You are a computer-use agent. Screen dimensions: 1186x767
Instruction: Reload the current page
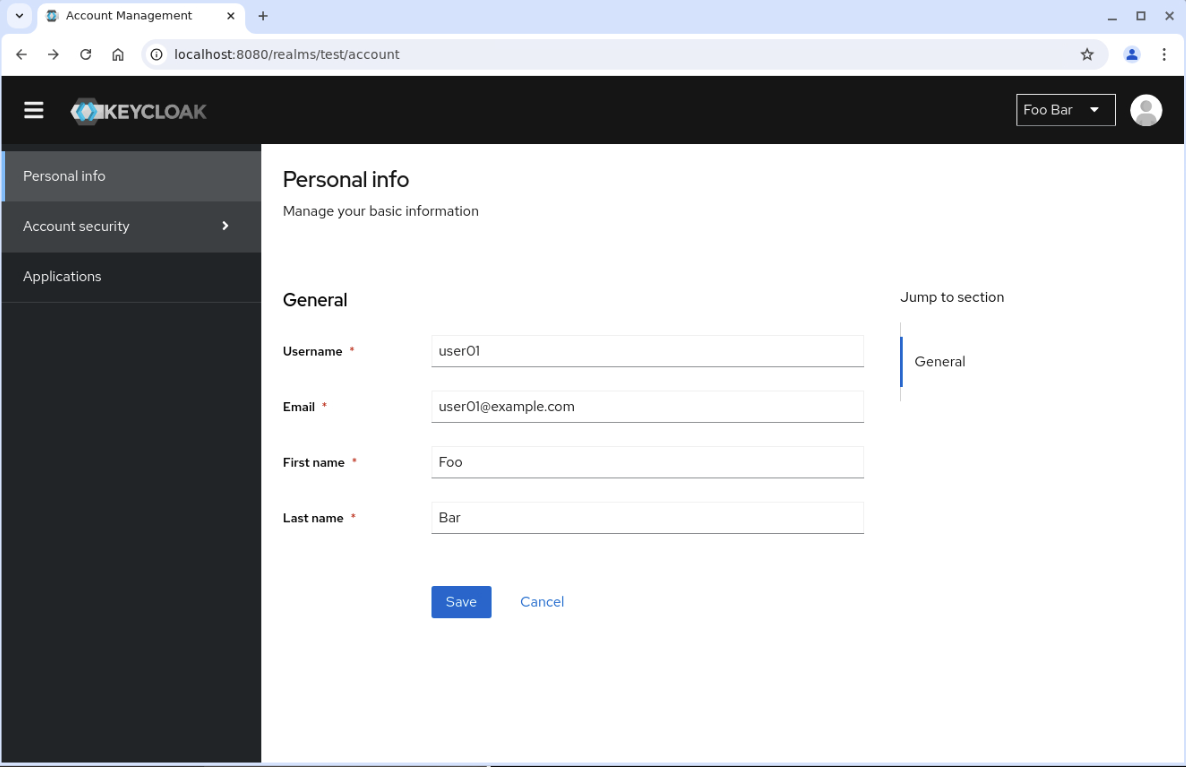85,54
